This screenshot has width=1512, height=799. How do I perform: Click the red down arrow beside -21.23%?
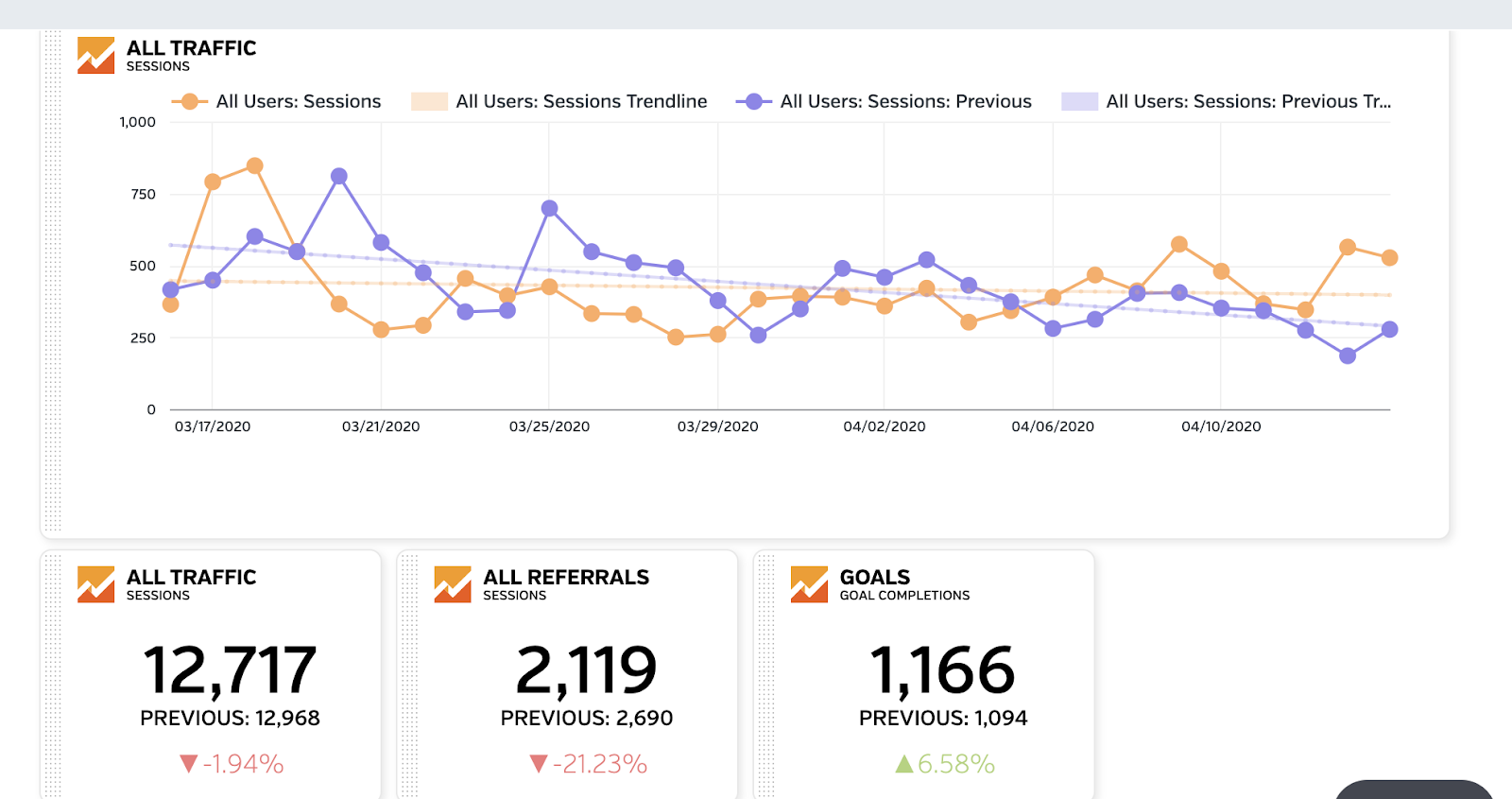click(539, 764)
